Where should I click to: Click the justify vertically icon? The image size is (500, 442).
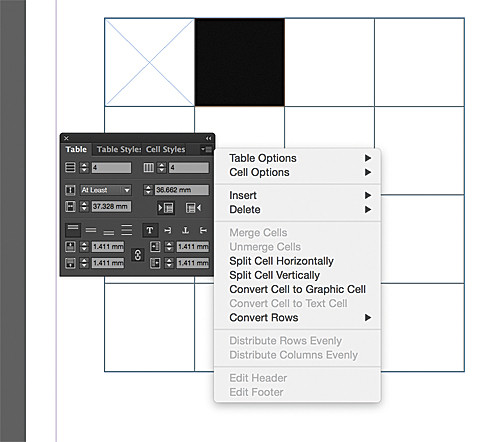click(127, 230)
